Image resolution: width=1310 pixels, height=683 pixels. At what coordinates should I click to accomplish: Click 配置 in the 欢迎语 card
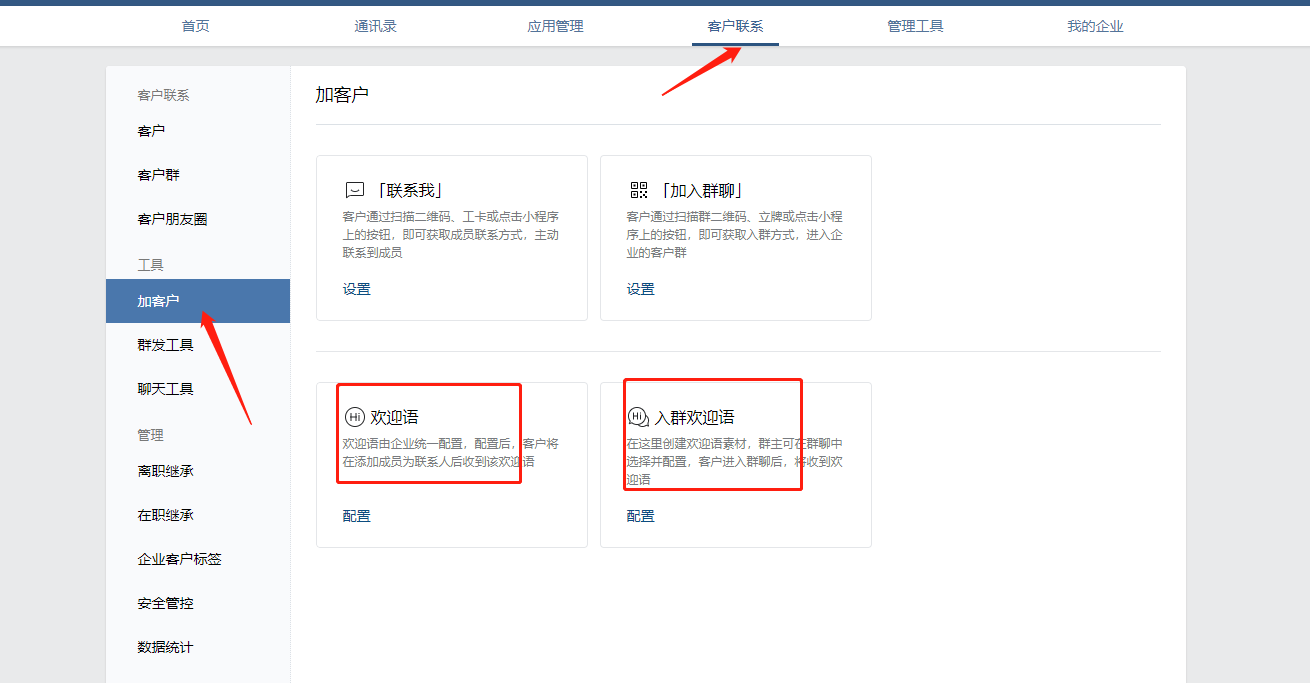(356, 516)
